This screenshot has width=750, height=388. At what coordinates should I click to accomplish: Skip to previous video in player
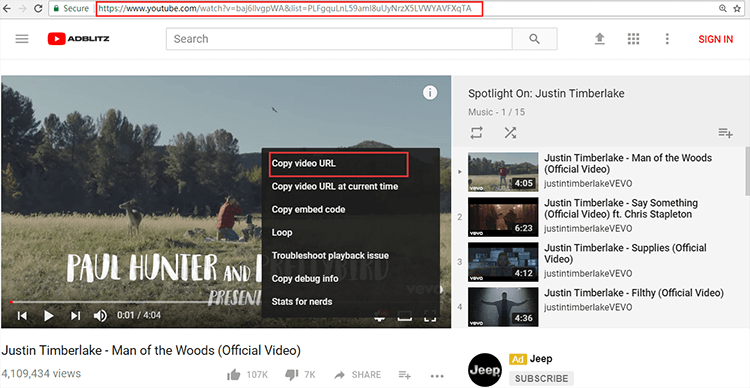(22, 315)
